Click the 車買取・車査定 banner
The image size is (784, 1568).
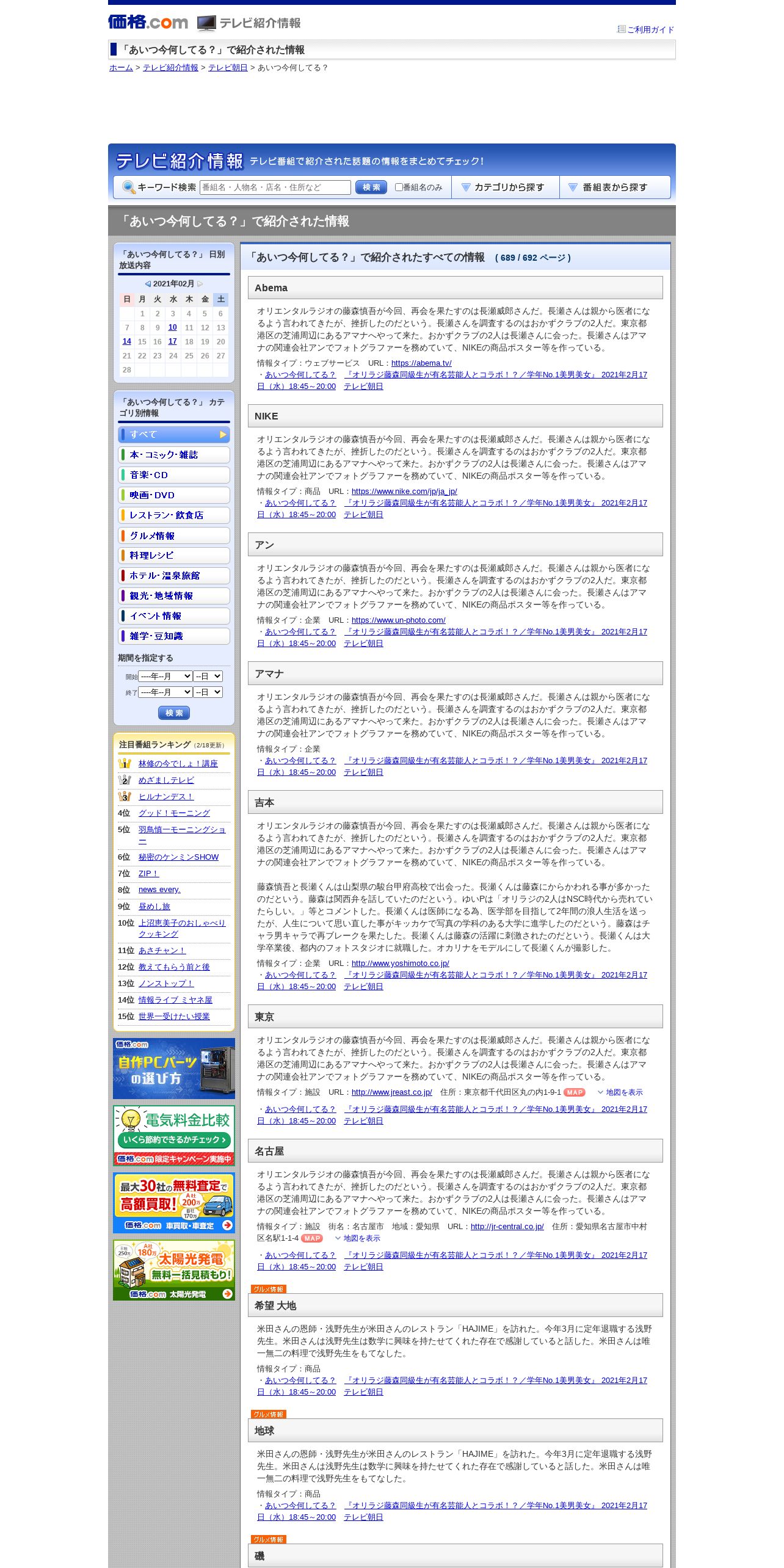click(x=174, y=1203)
